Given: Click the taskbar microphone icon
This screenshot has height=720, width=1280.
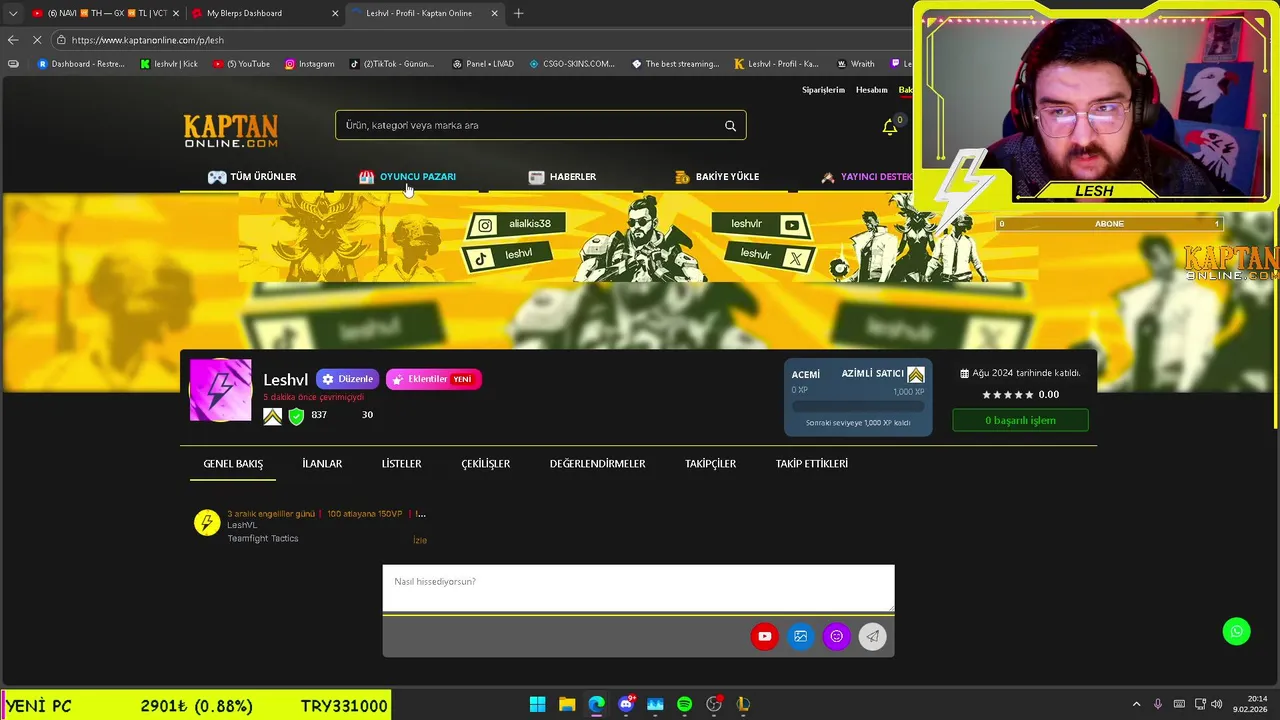Looking at the screenshot, I should 1158,704.
